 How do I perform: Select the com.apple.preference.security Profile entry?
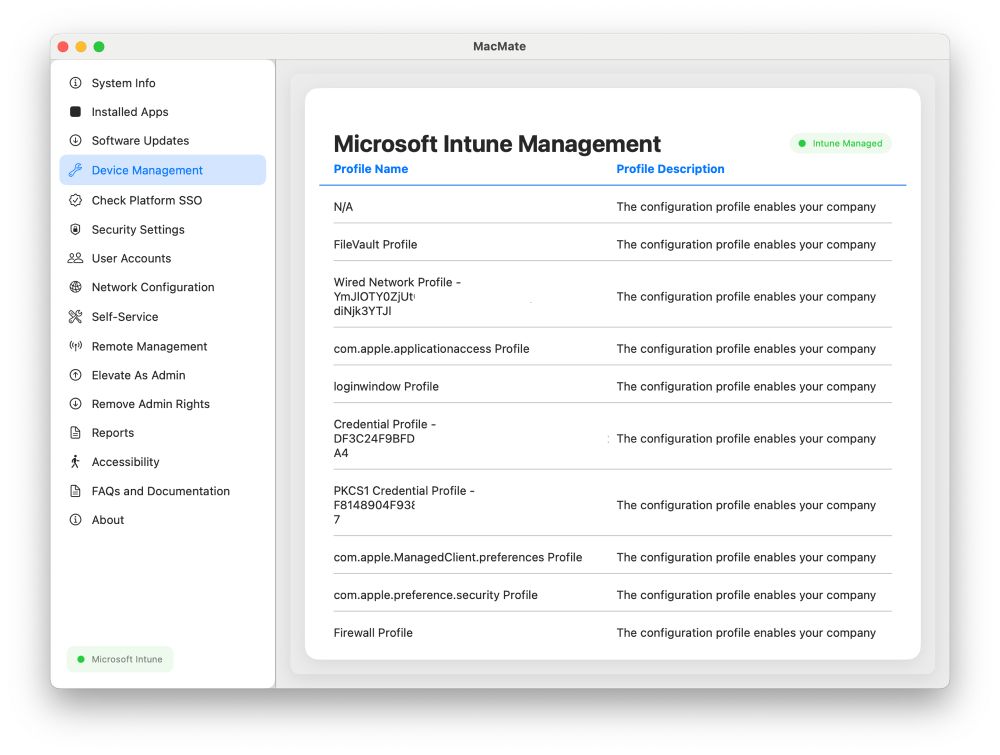(435, 595)
